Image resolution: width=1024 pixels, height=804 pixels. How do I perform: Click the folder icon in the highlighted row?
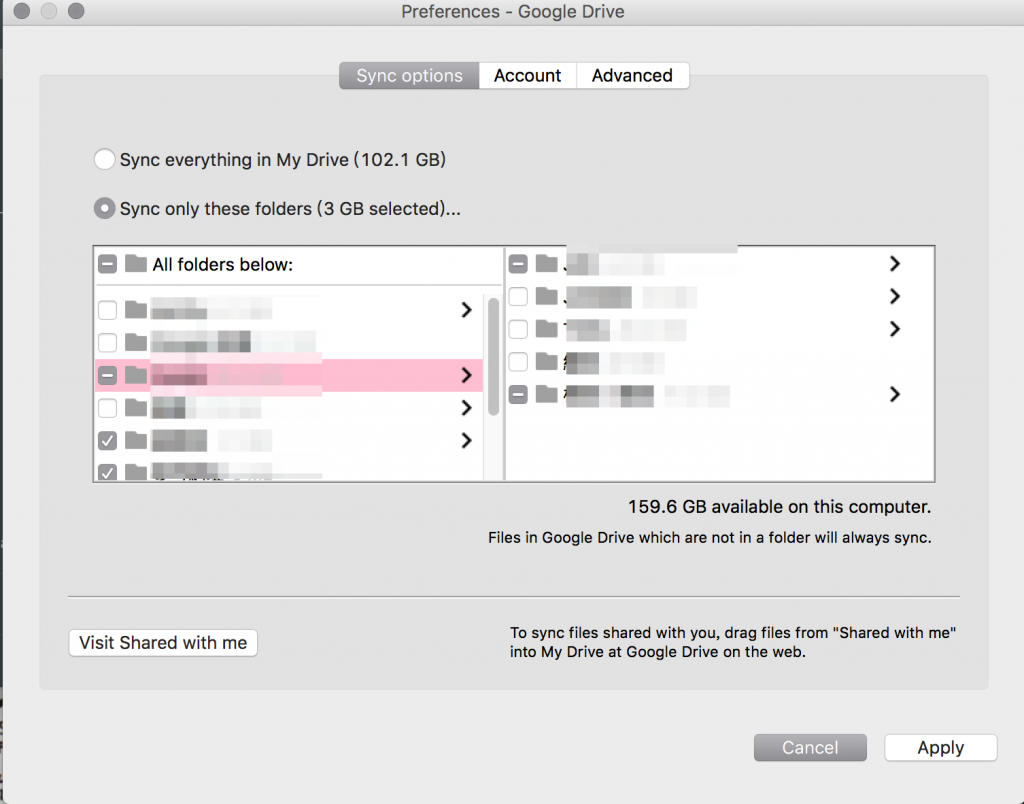[136, 375]
